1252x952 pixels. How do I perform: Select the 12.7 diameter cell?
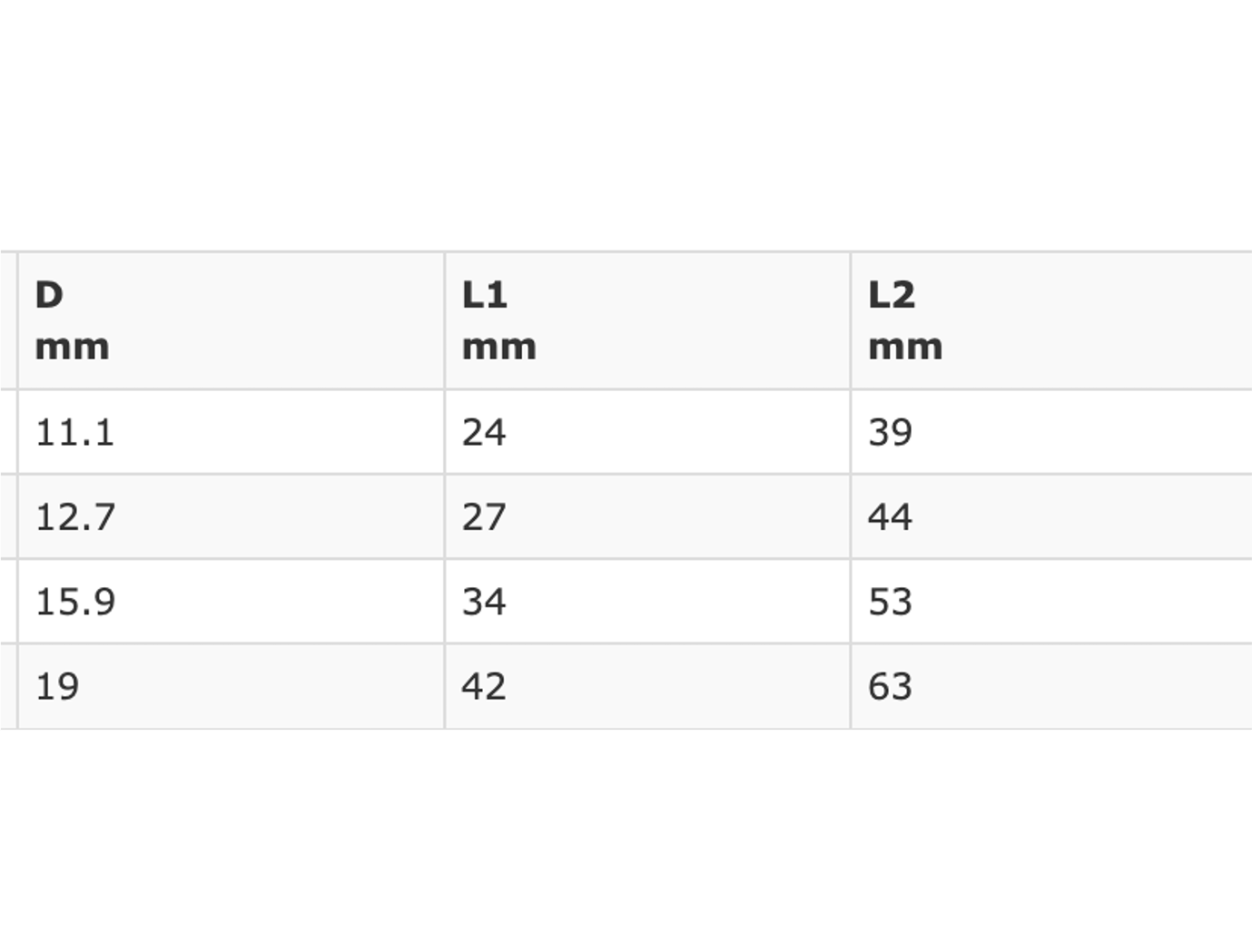[x=231, y=516]
